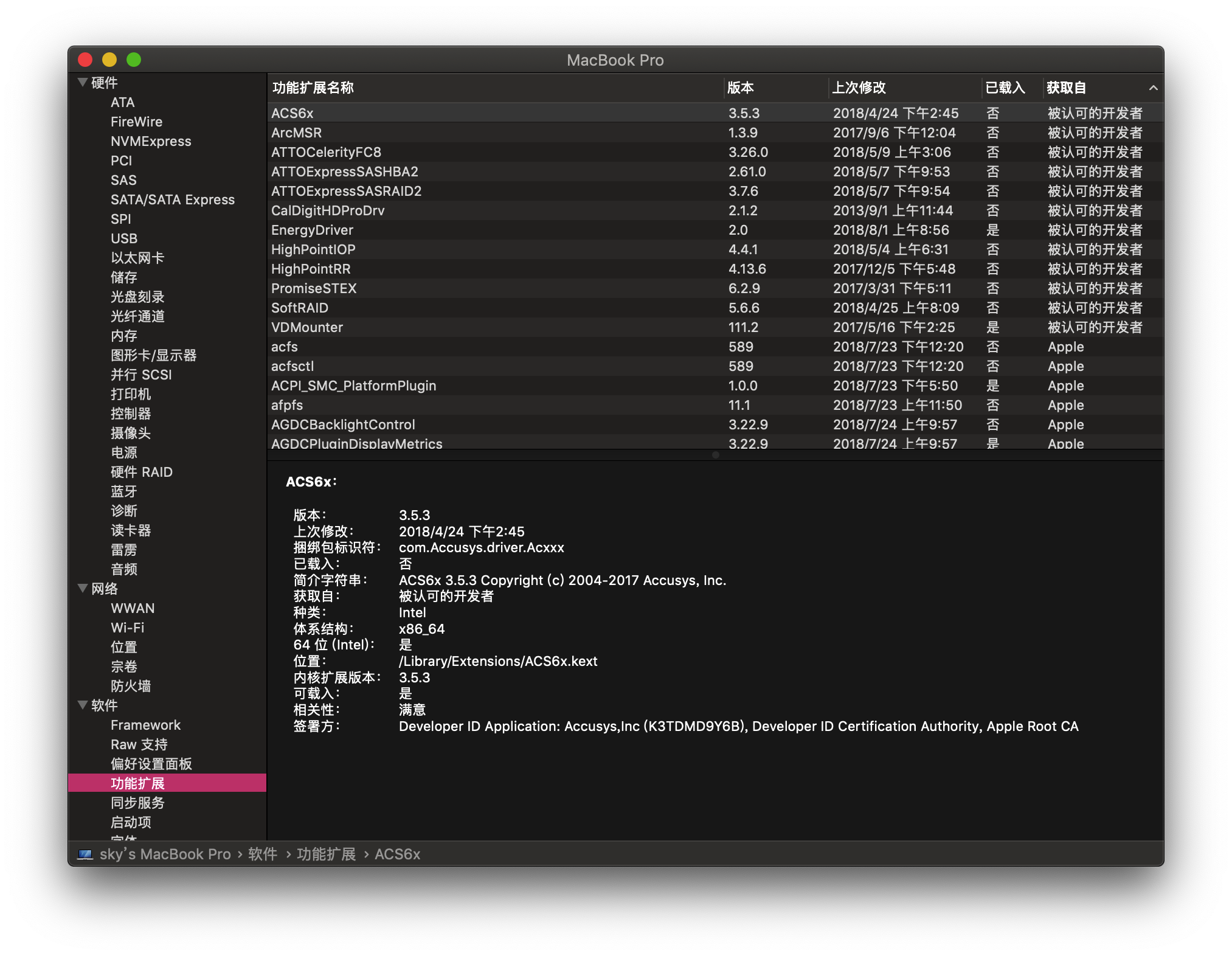Select the ACPI_SMC_PlatformPlugin extension row
Viewport: 1232px width, 956px height.
point(715,386)
